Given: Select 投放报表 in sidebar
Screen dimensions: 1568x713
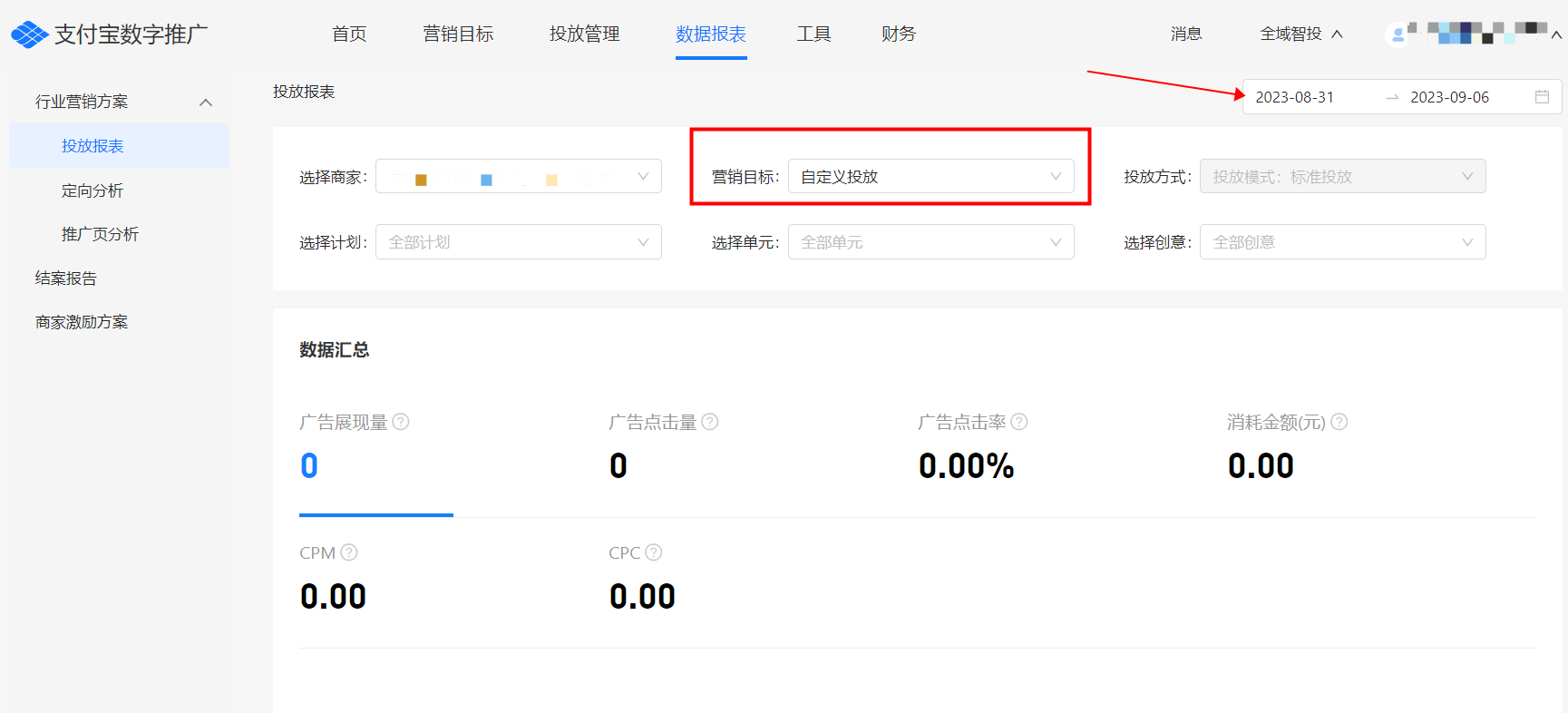Looking at the screenshot, I should click(119, 146).
